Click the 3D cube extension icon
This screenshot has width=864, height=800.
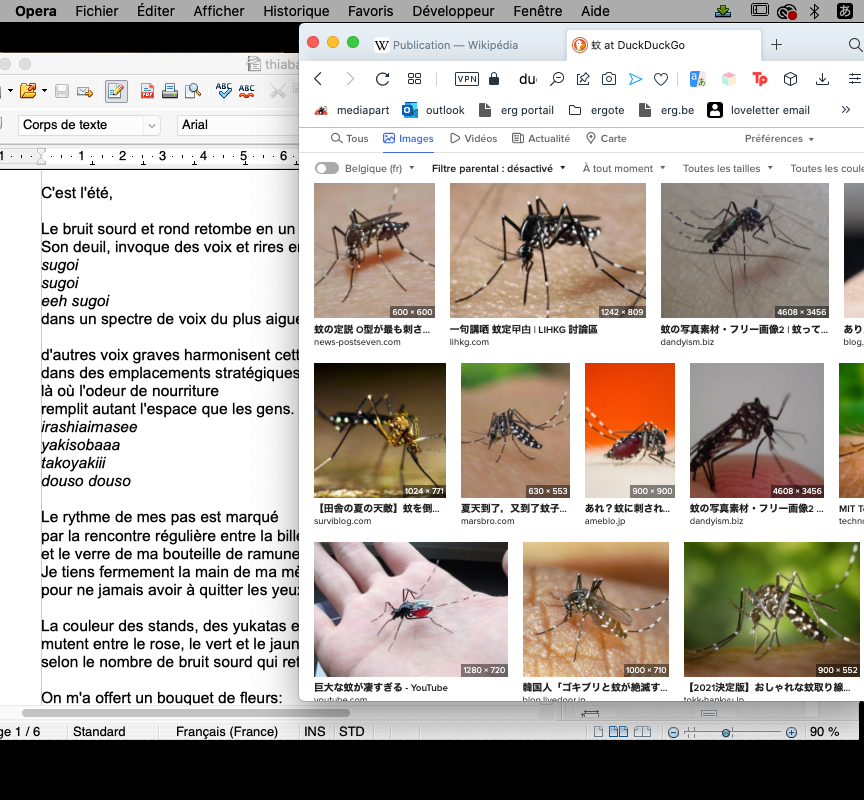(x=790, y=79)
